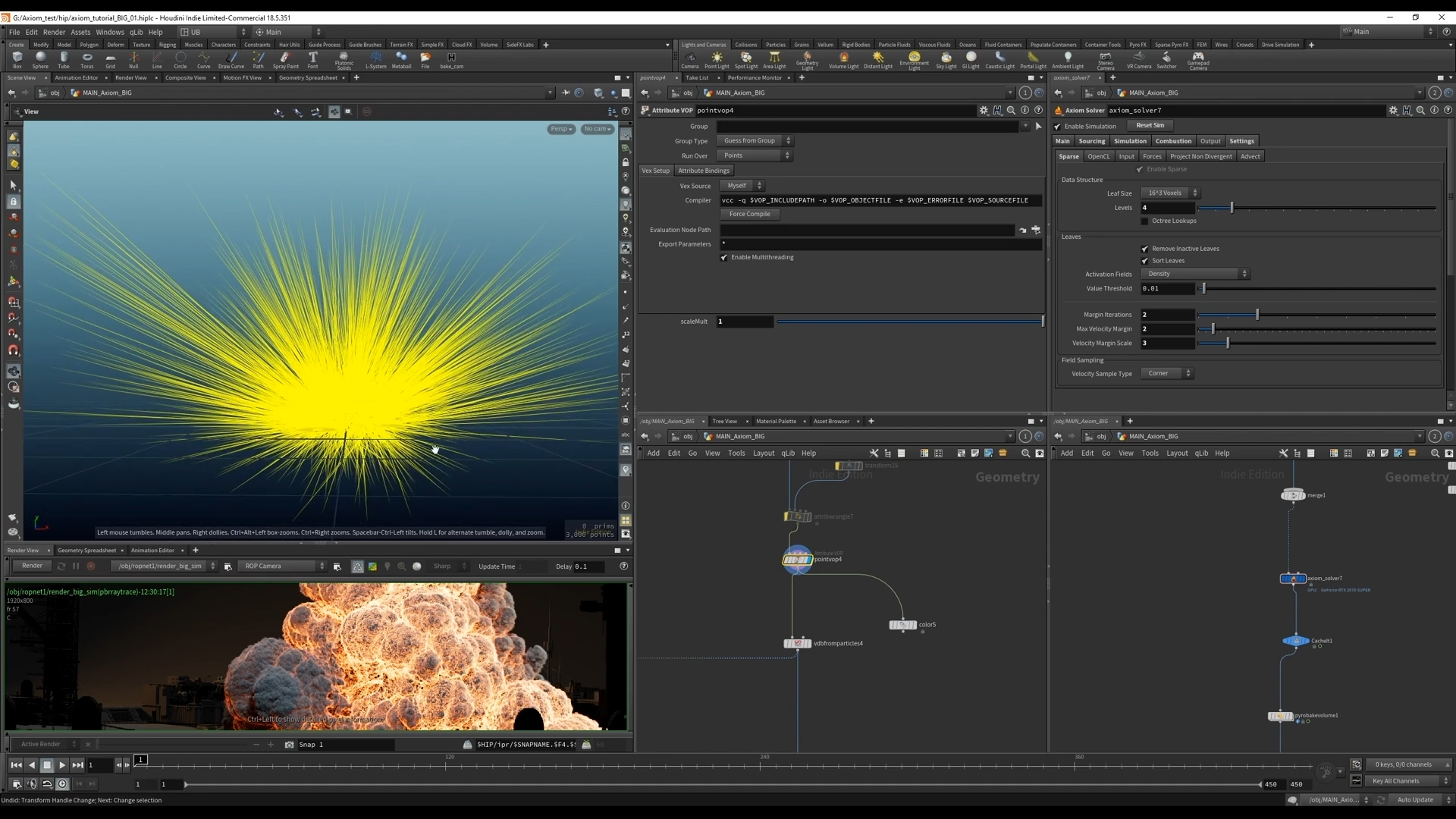Disable Enable Multithreading checkbox
Viewport: 1456px width, 819px height.
[x=724, y=258]
